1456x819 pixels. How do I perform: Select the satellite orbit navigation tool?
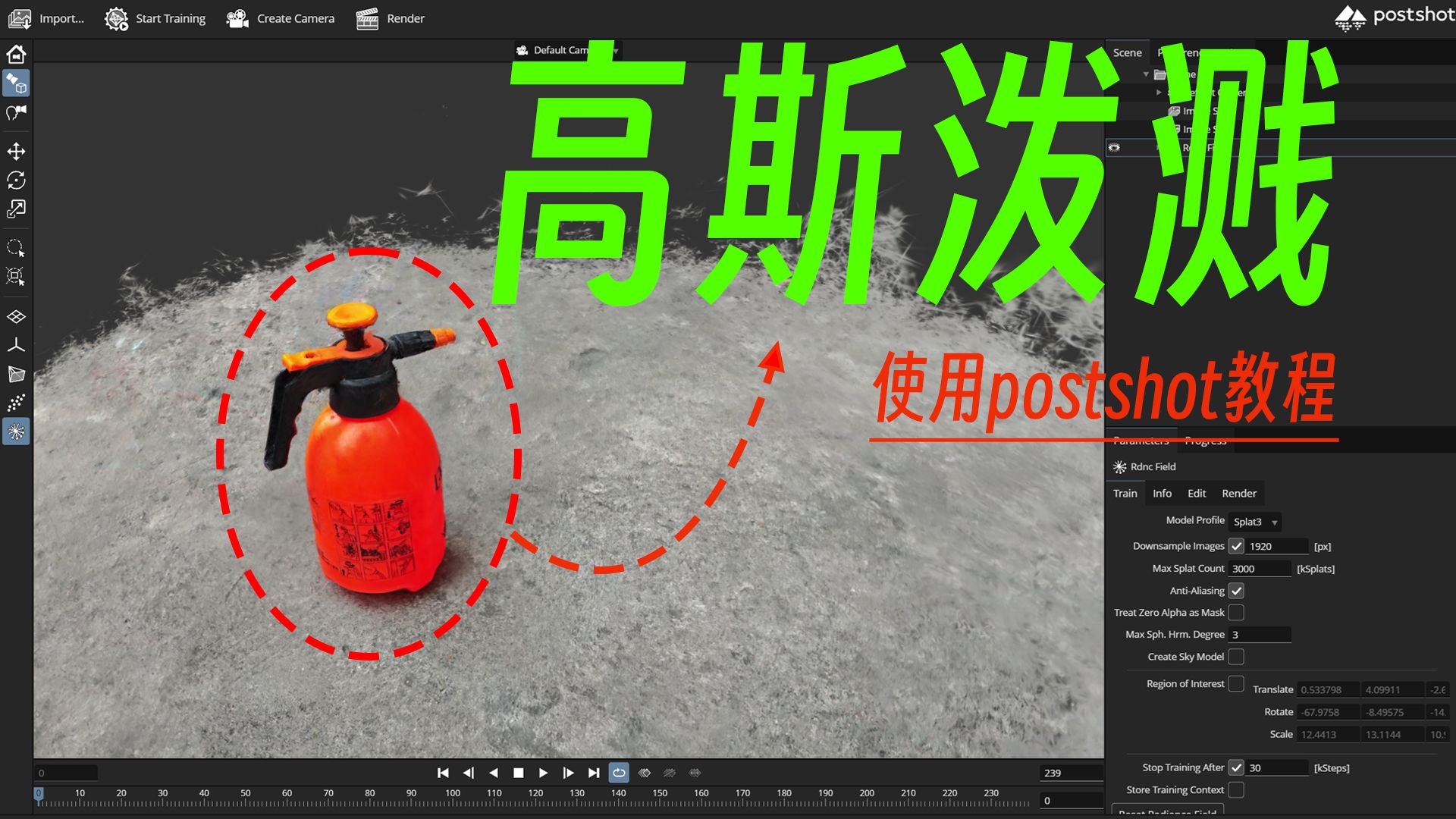[x=16, y=83]
